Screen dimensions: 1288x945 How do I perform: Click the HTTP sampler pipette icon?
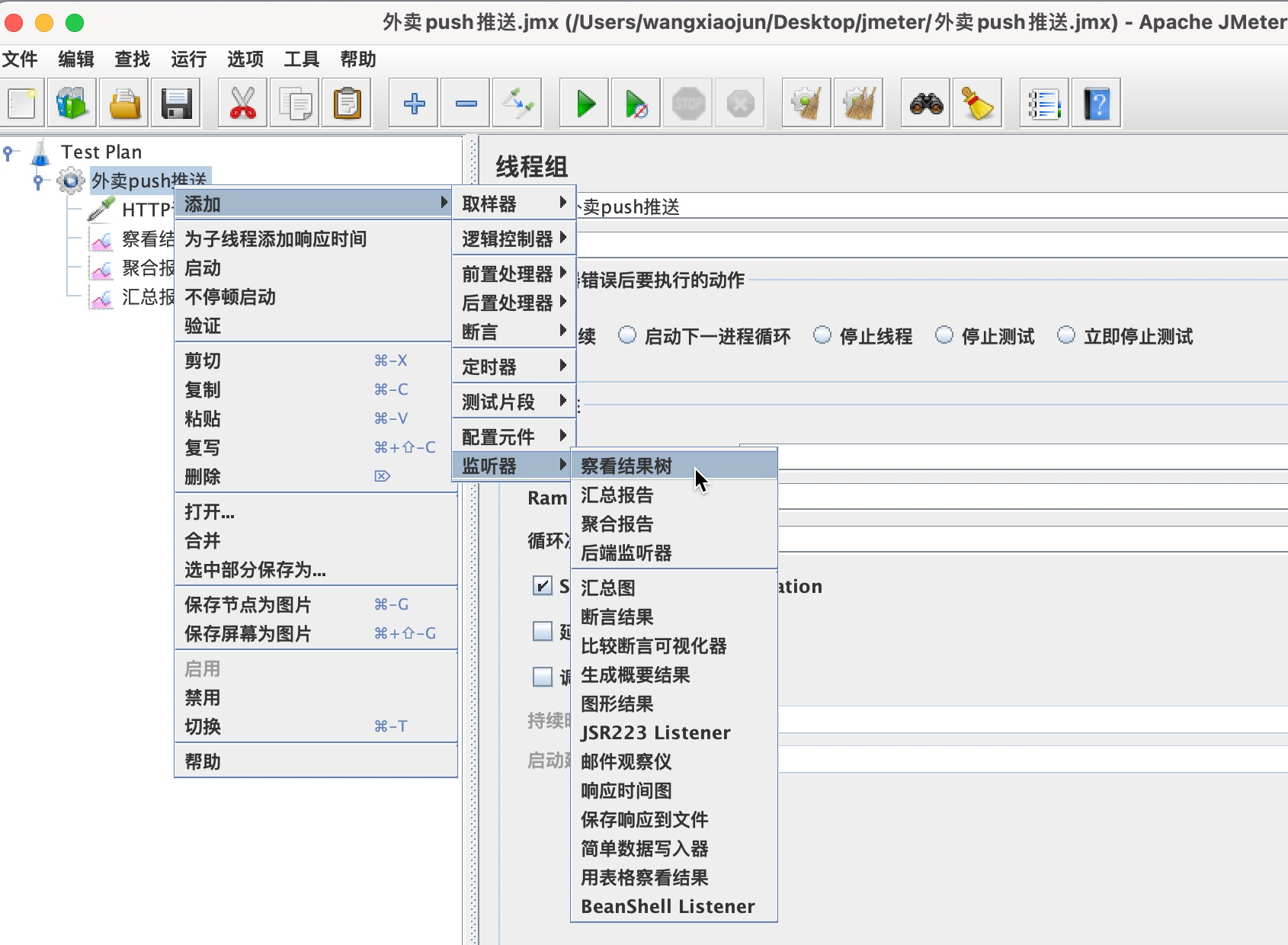[101, 209]
